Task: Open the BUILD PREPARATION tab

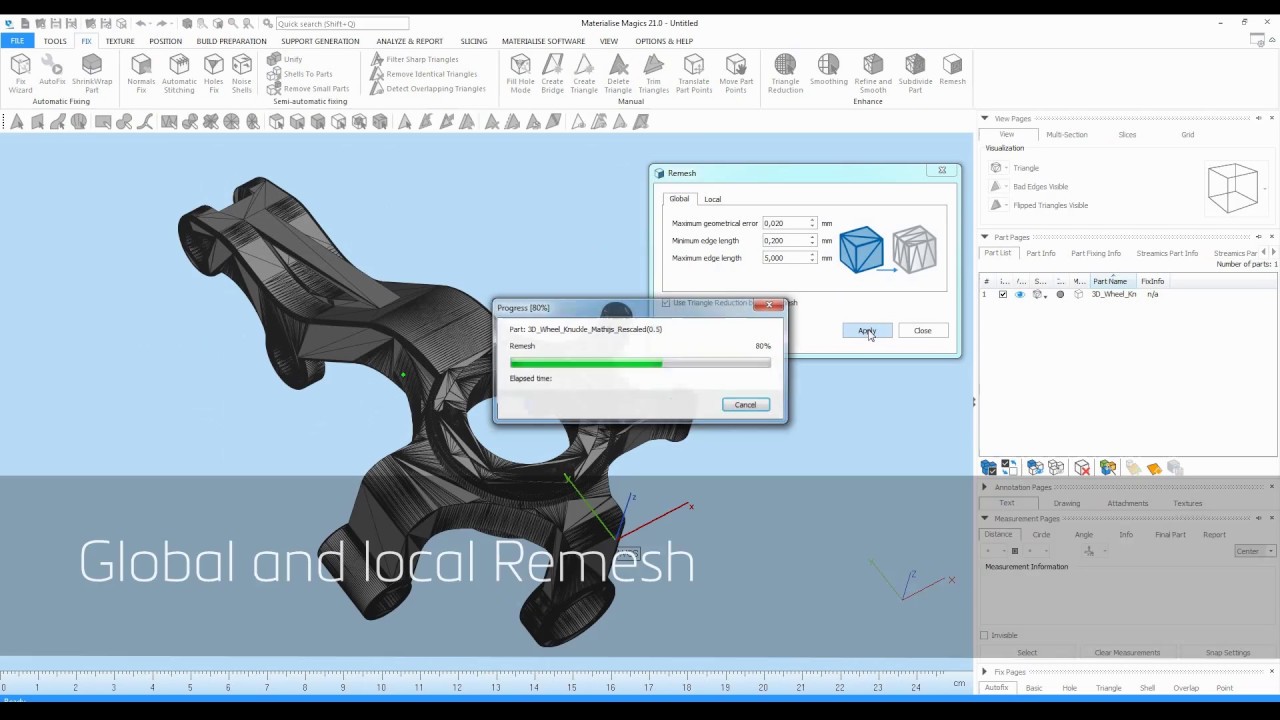Action: coord(231,41)
